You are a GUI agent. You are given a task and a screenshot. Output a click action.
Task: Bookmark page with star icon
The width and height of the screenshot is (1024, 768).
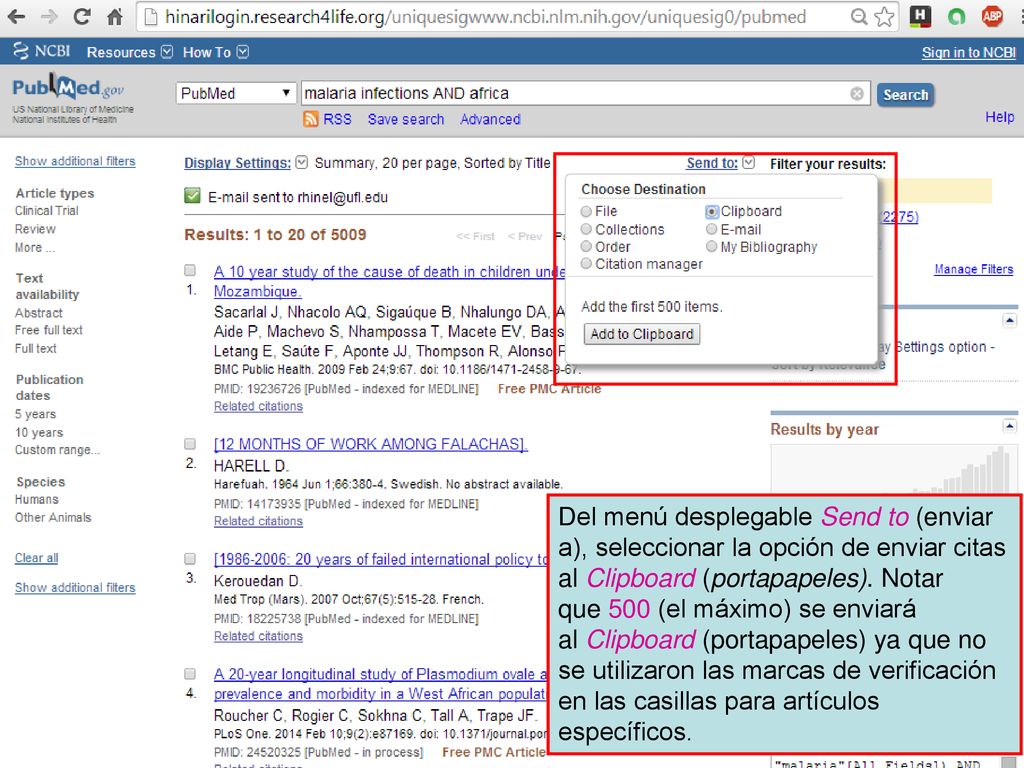[884, 17]
